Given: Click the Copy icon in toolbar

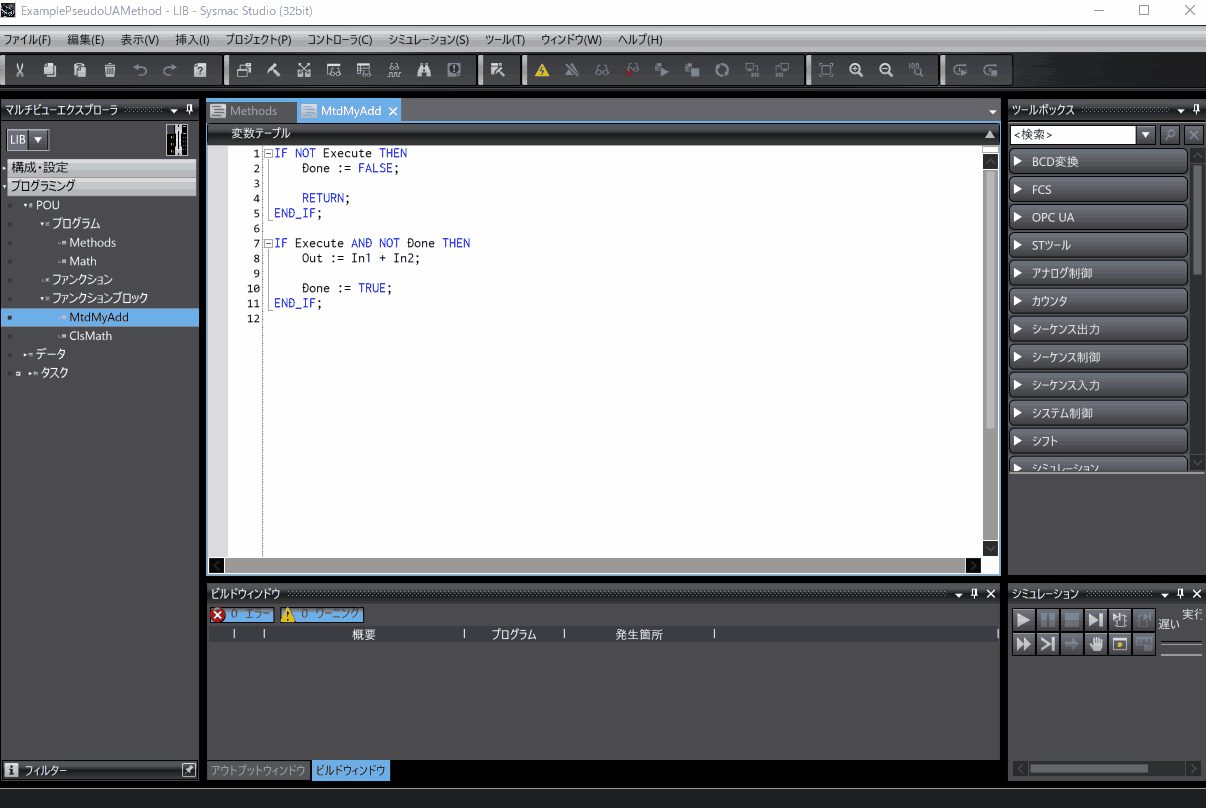Looking at the screenshot, I should [49, 70].
